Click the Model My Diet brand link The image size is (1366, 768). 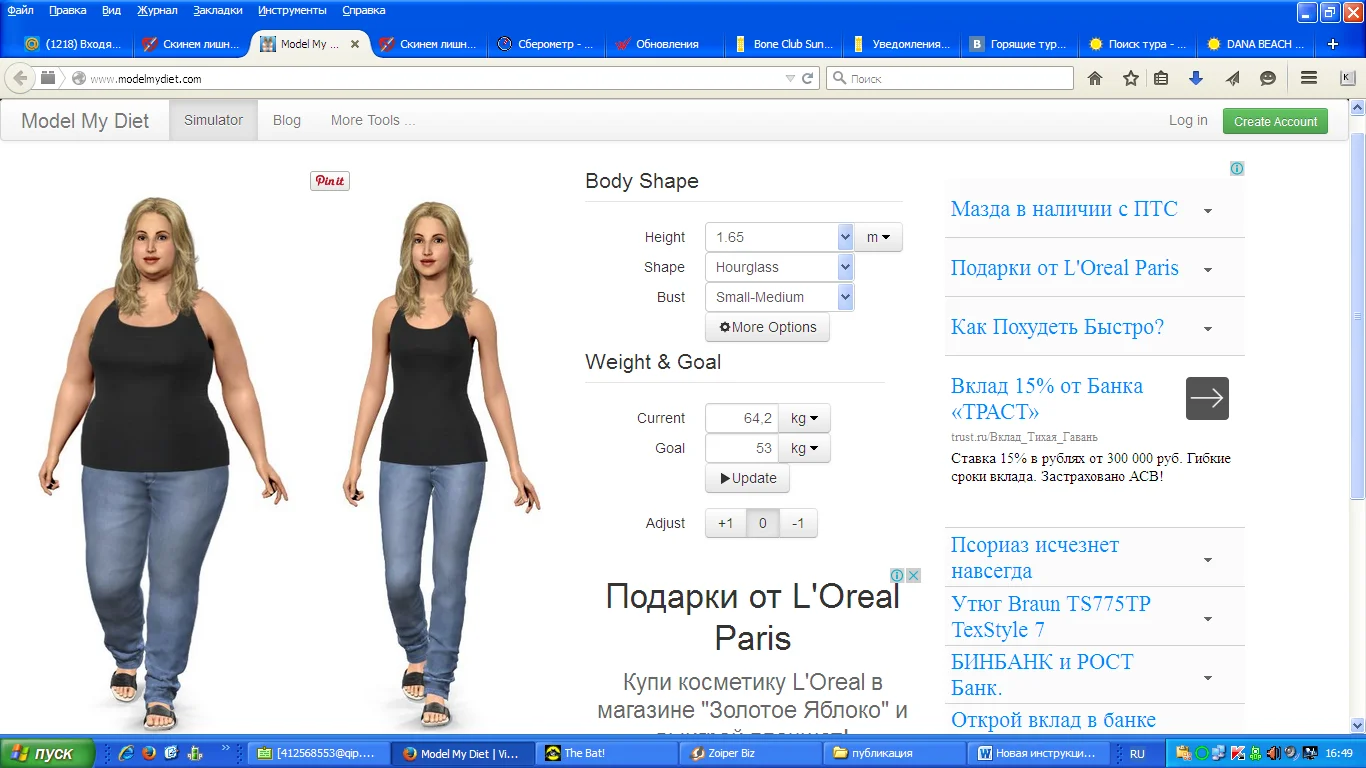[85, 121]
